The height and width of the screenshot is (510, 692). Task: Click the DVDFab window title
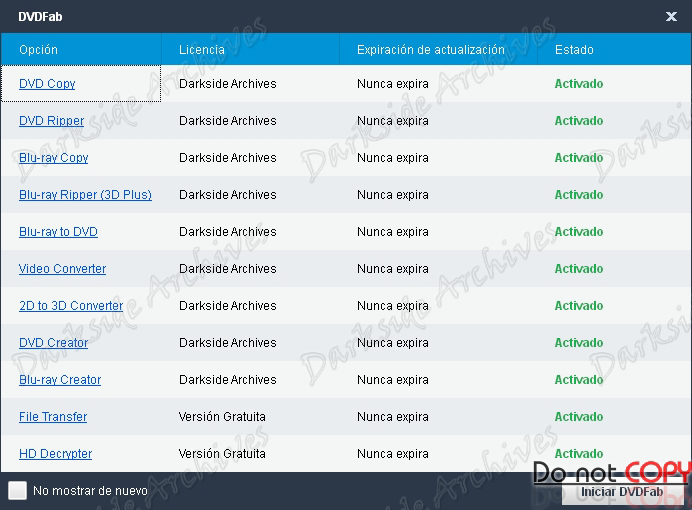coord(40,17)
